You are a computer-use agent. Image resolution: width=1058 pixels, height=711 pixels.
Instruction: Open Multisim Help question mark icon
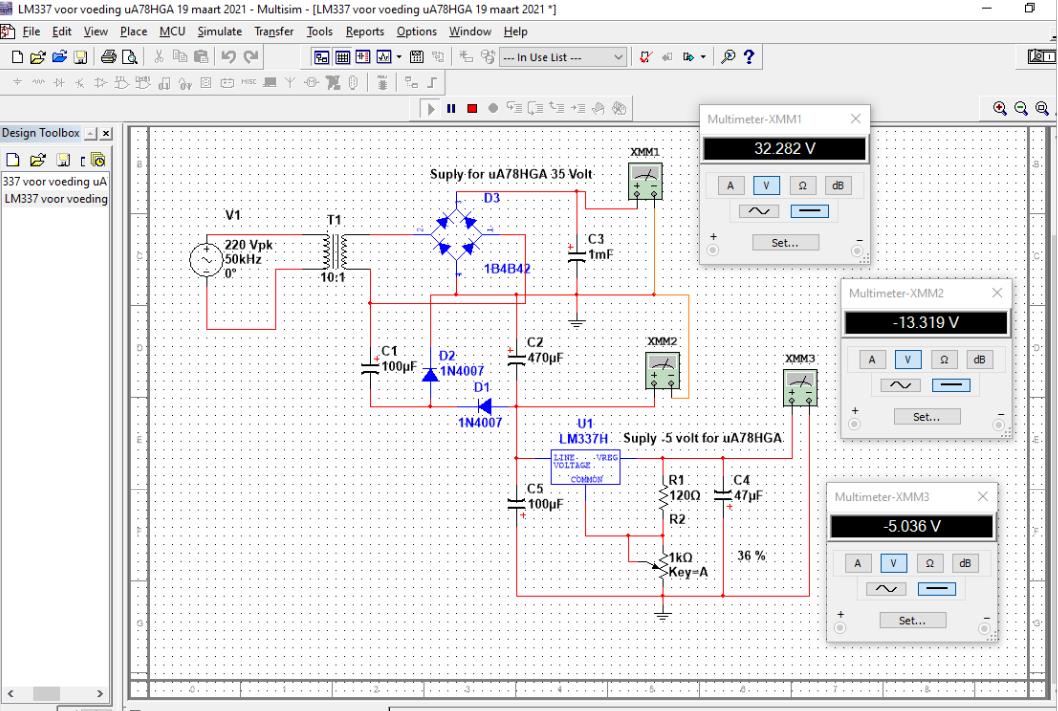pyautogui.click(x=749, y=57)
